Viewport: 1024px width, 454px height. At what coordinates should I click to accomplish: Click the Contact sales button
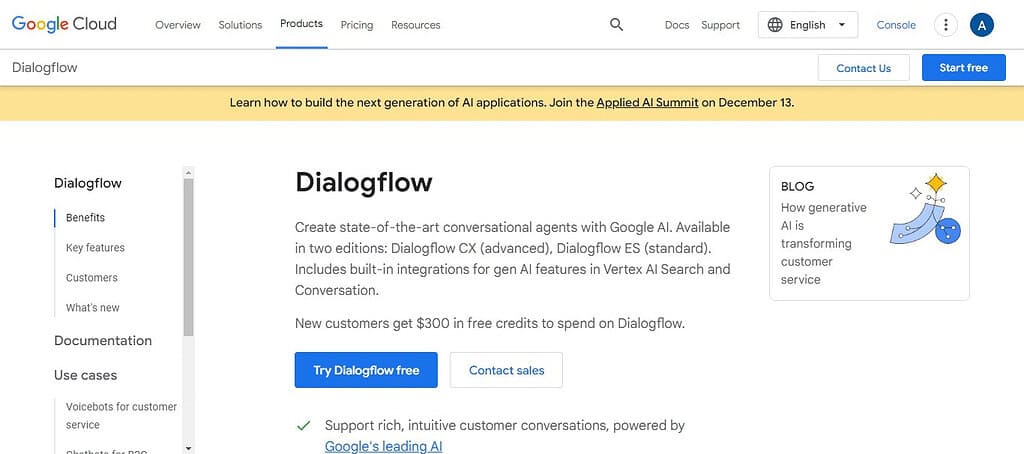tap(506, 370)
